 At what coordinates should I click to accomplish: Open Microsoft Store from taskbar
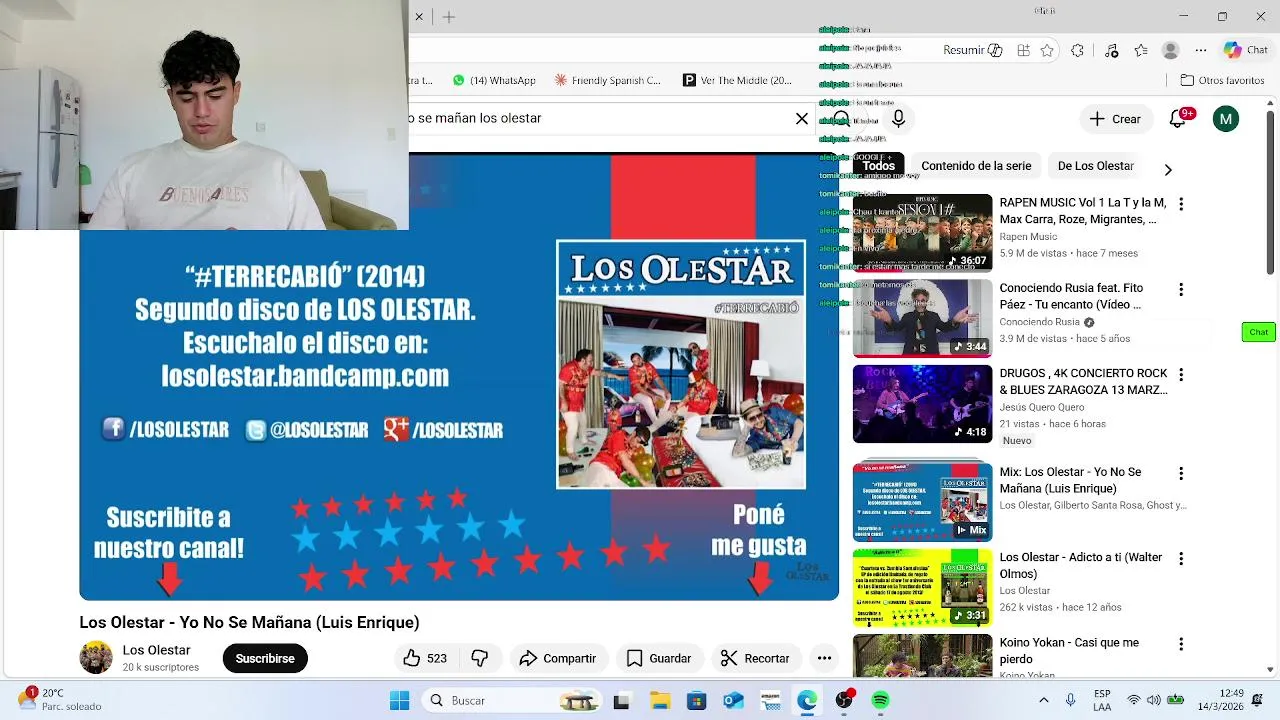(x=697, y=700)
